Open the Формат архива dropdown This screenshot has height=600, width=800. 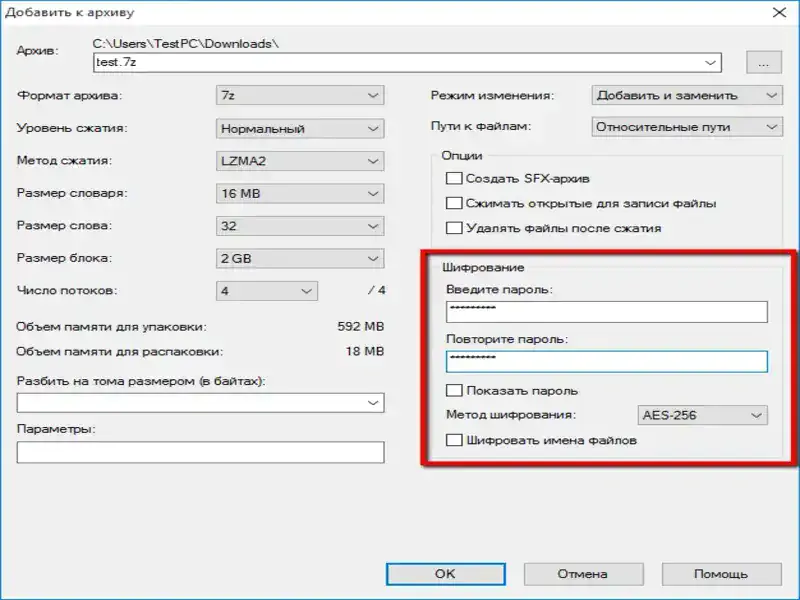[x=300, y=95]
